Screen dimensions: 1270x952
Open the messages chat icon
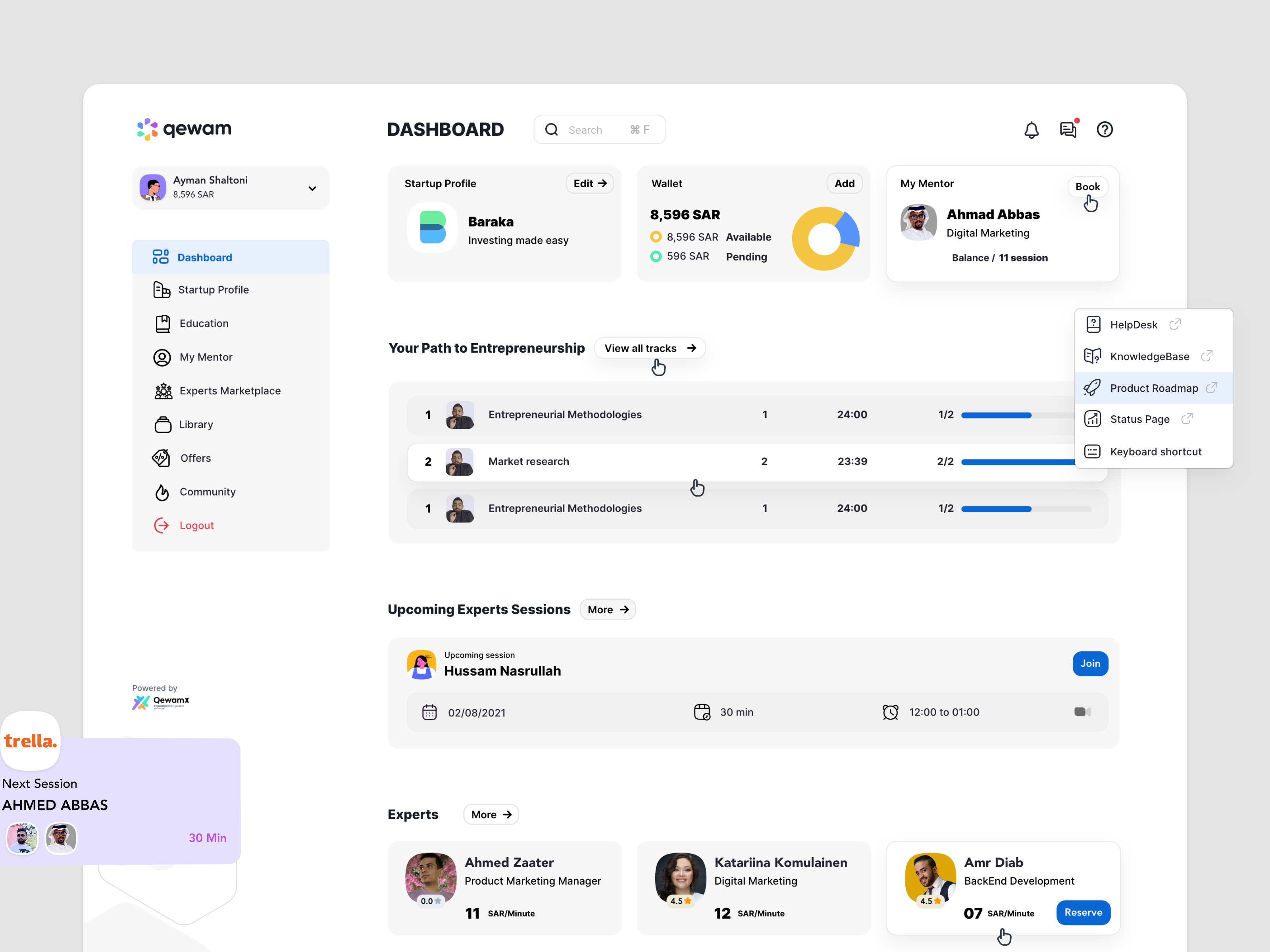click(1067, 130)
